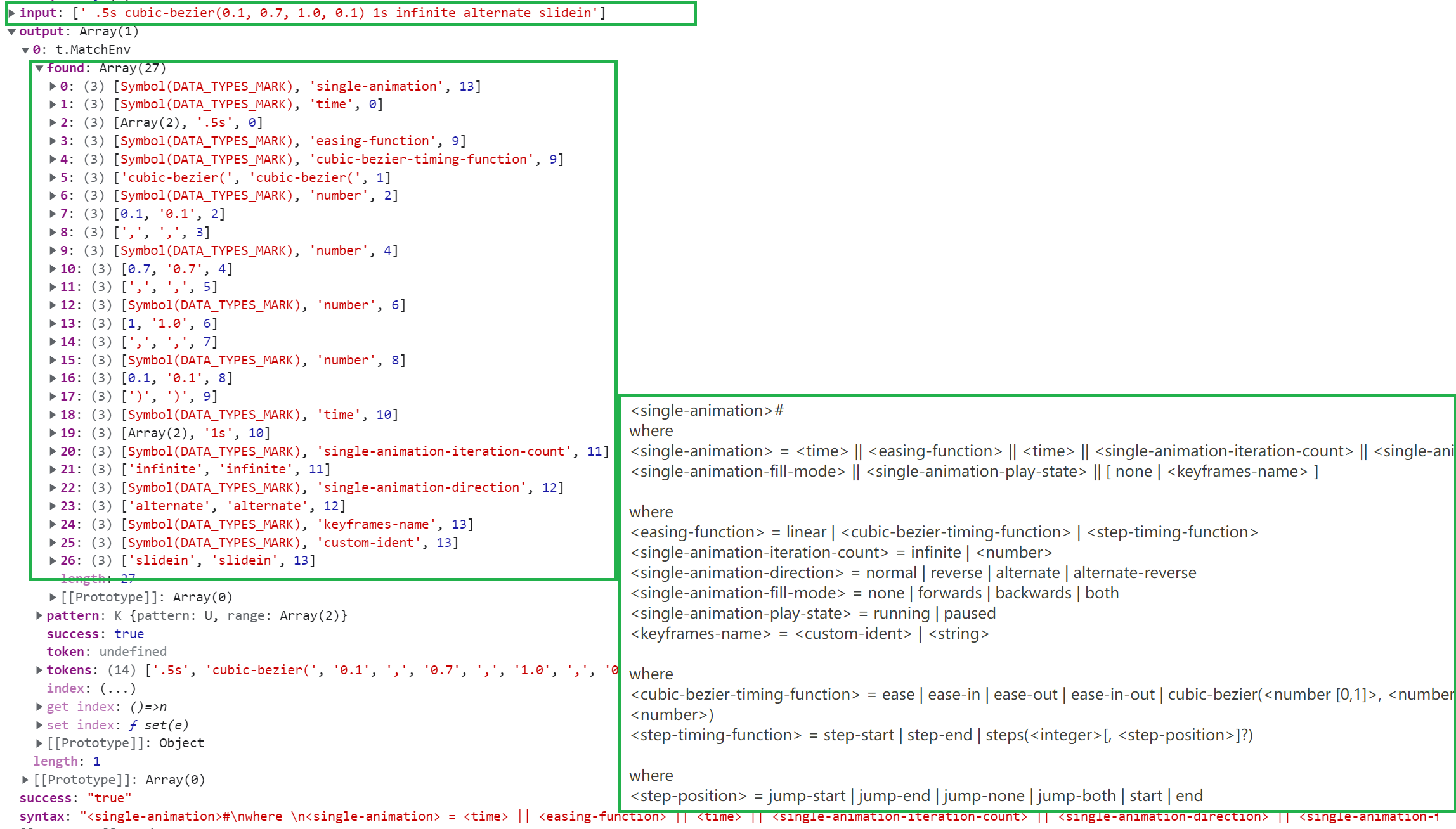Expand found item 13 with '1.0'
This screenshot has height=829, width=1456.
[x=53, y=323]
